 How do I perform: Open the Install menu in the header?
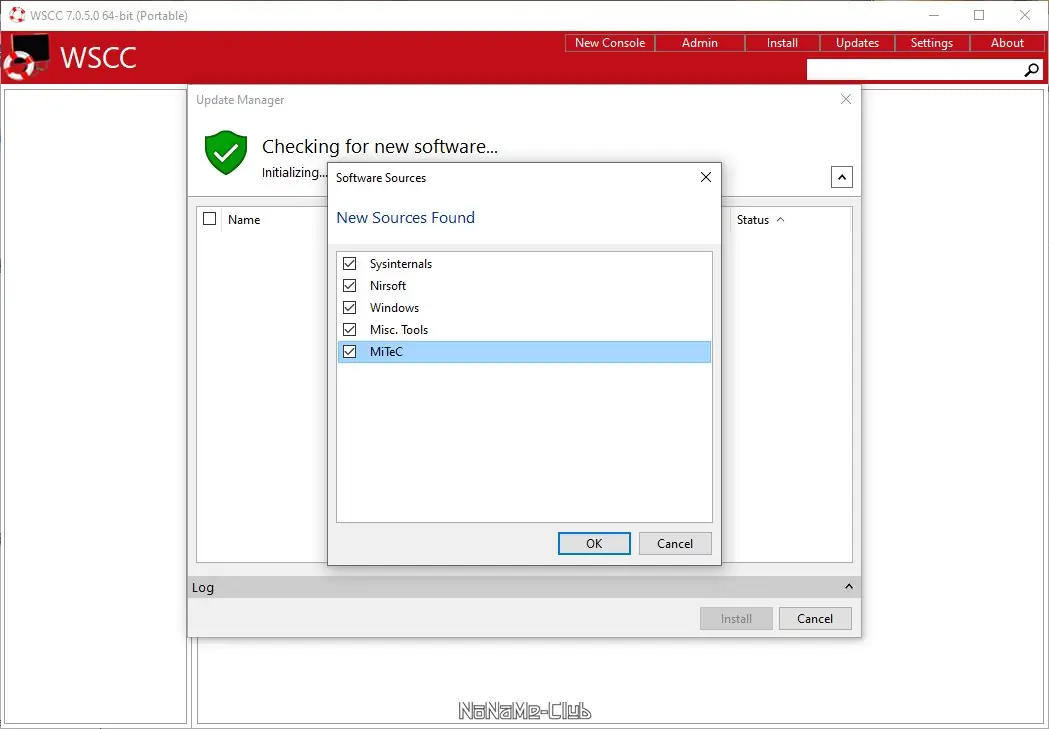[x=782, y=43]
